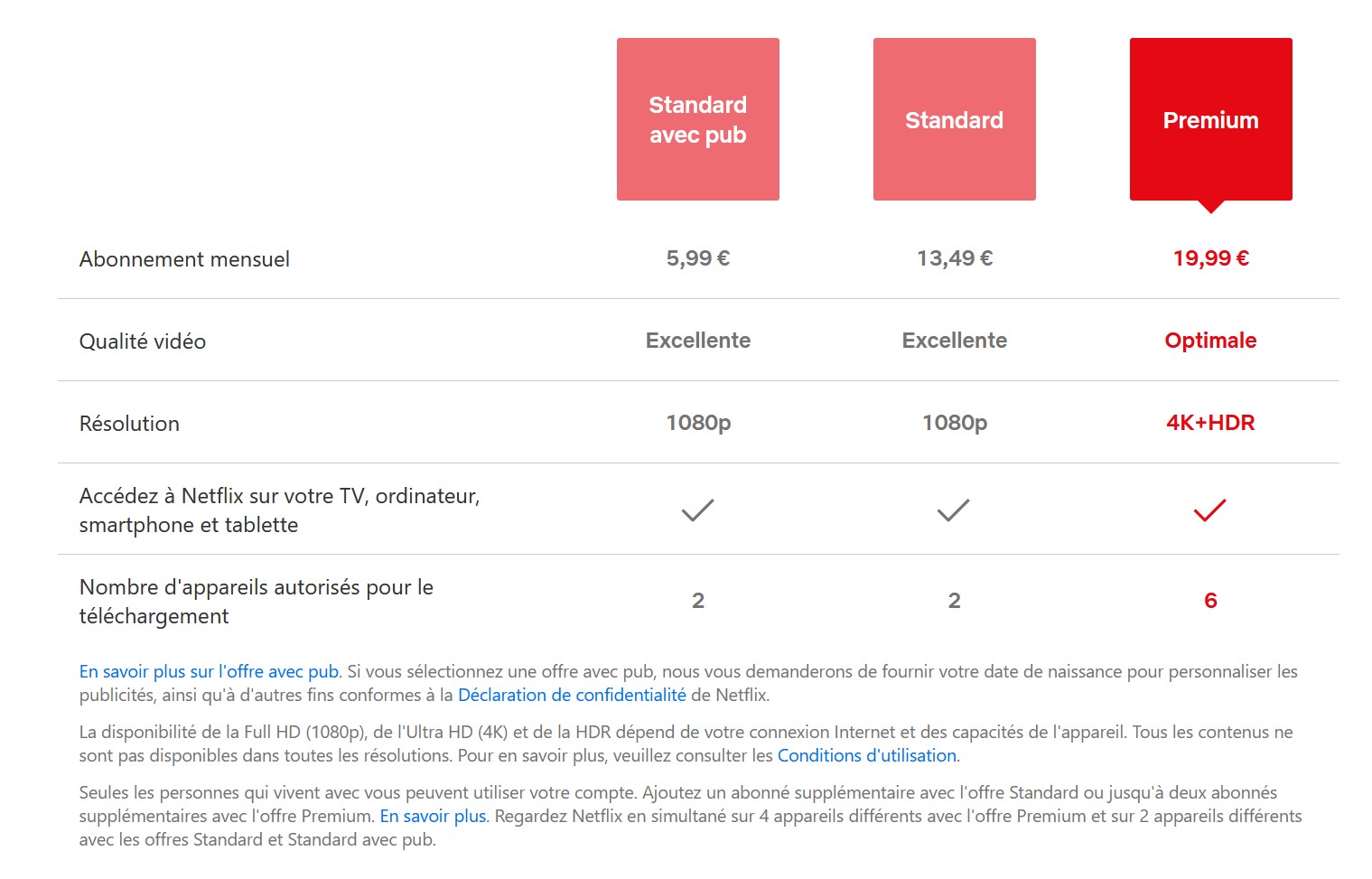Click the "4K+HDR" resolution value
Screen dimensions: 1372x879
[x=1210, y=423]
